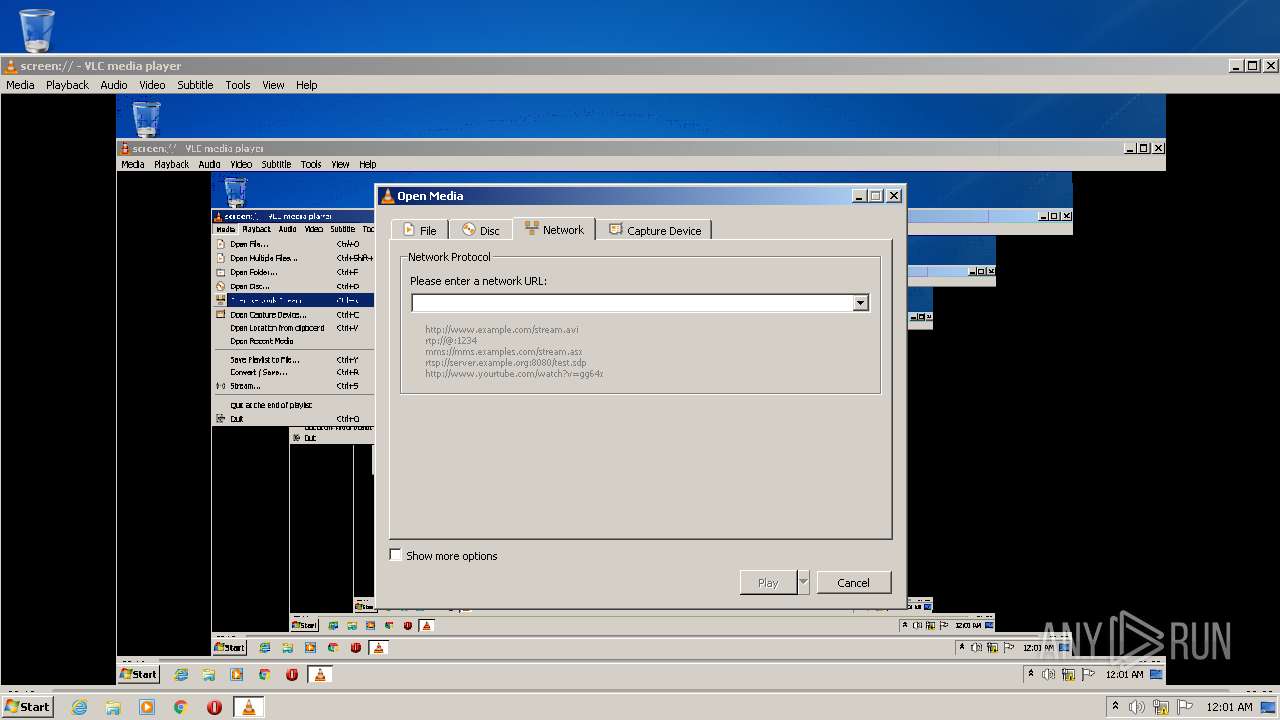The width and height of the screenshot is (1280, 720).
Task: Launch Internet Explorer from the taskbar
Action: click(79, 707)
